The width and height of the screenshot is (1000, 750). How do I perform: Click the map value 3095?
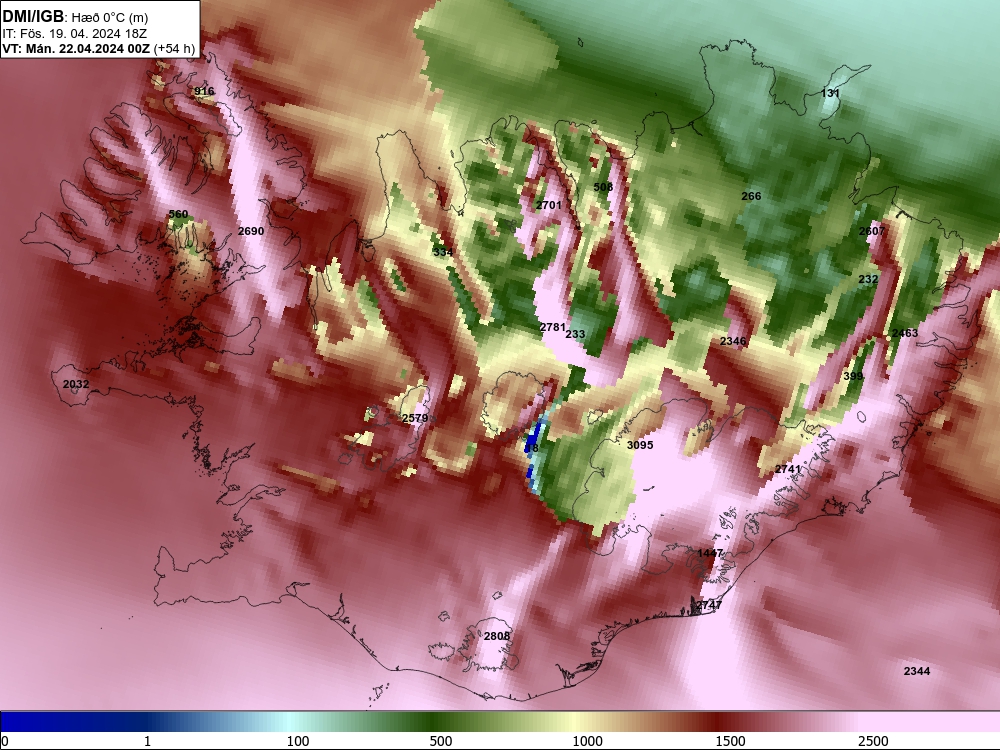point(640,445)
